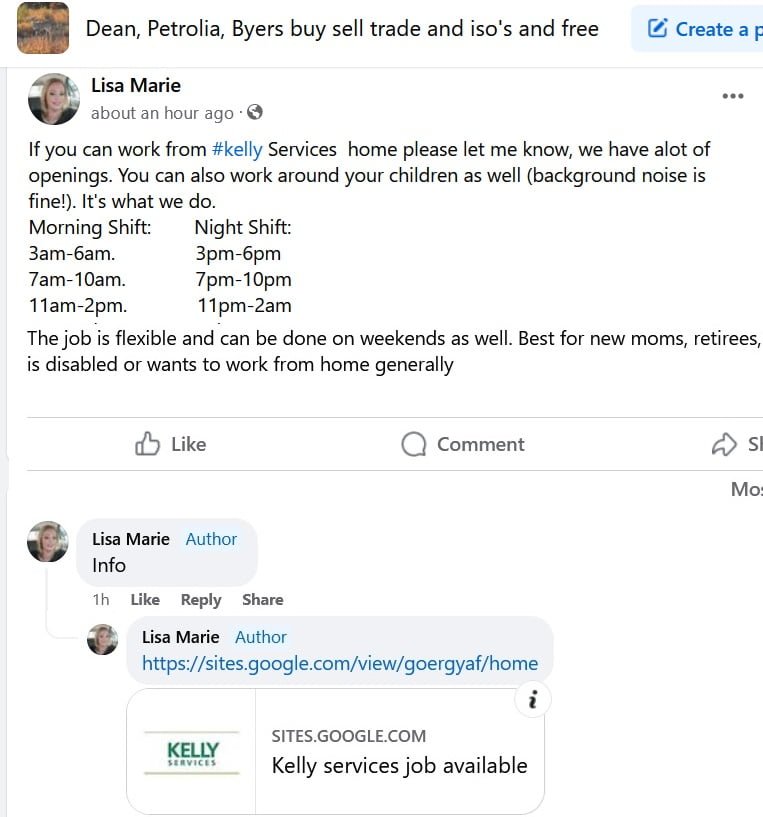Screen dimensions: 763x817
Task: Share the "Info" comment
Action: (262, 600)
